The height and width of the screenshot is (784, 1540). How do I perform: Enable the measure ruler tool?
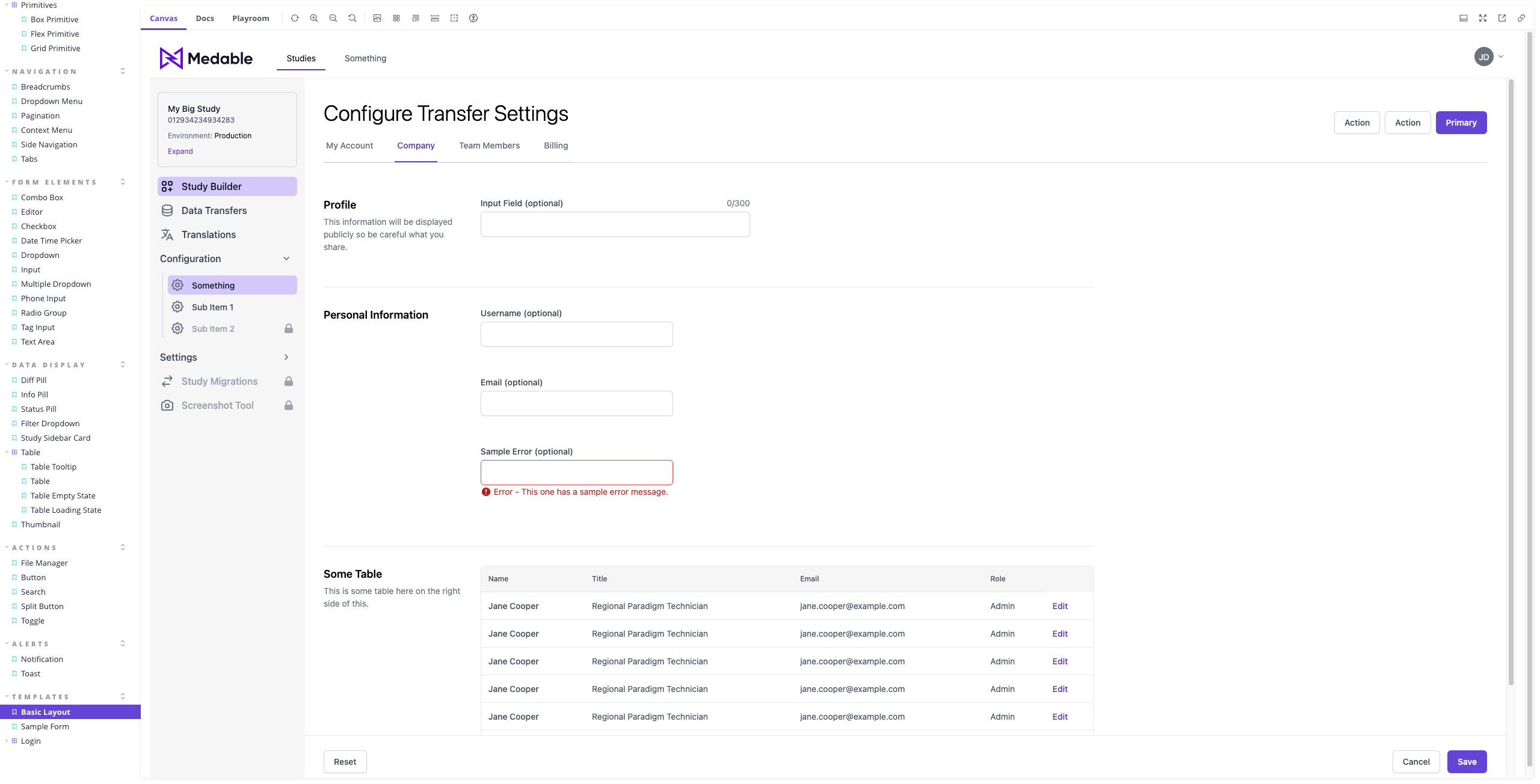click(435, 18)
